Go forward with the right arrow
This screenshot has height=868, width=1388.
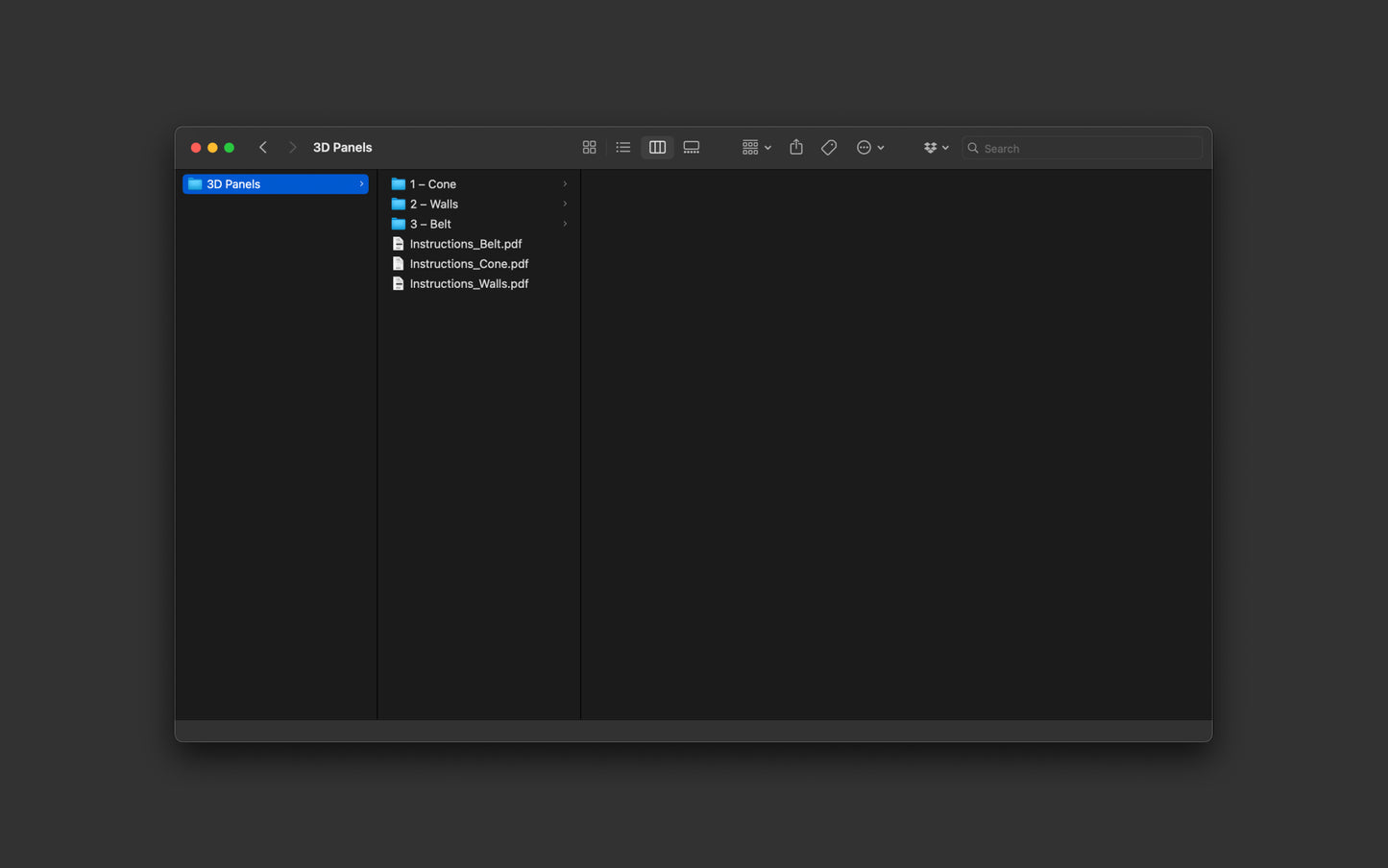coord(293,148)
